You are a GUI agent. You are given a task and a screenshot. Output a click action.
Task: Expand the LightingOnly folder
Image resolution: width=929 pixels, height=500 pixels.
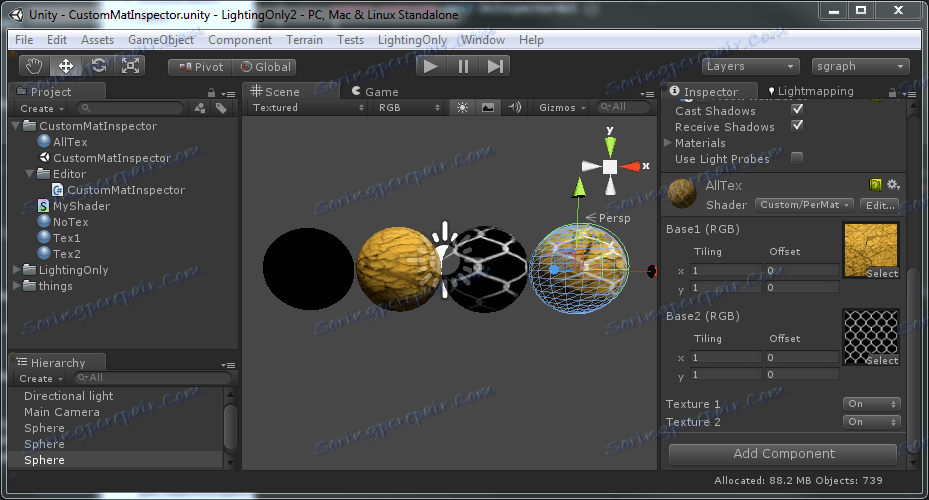coord(16,270)
